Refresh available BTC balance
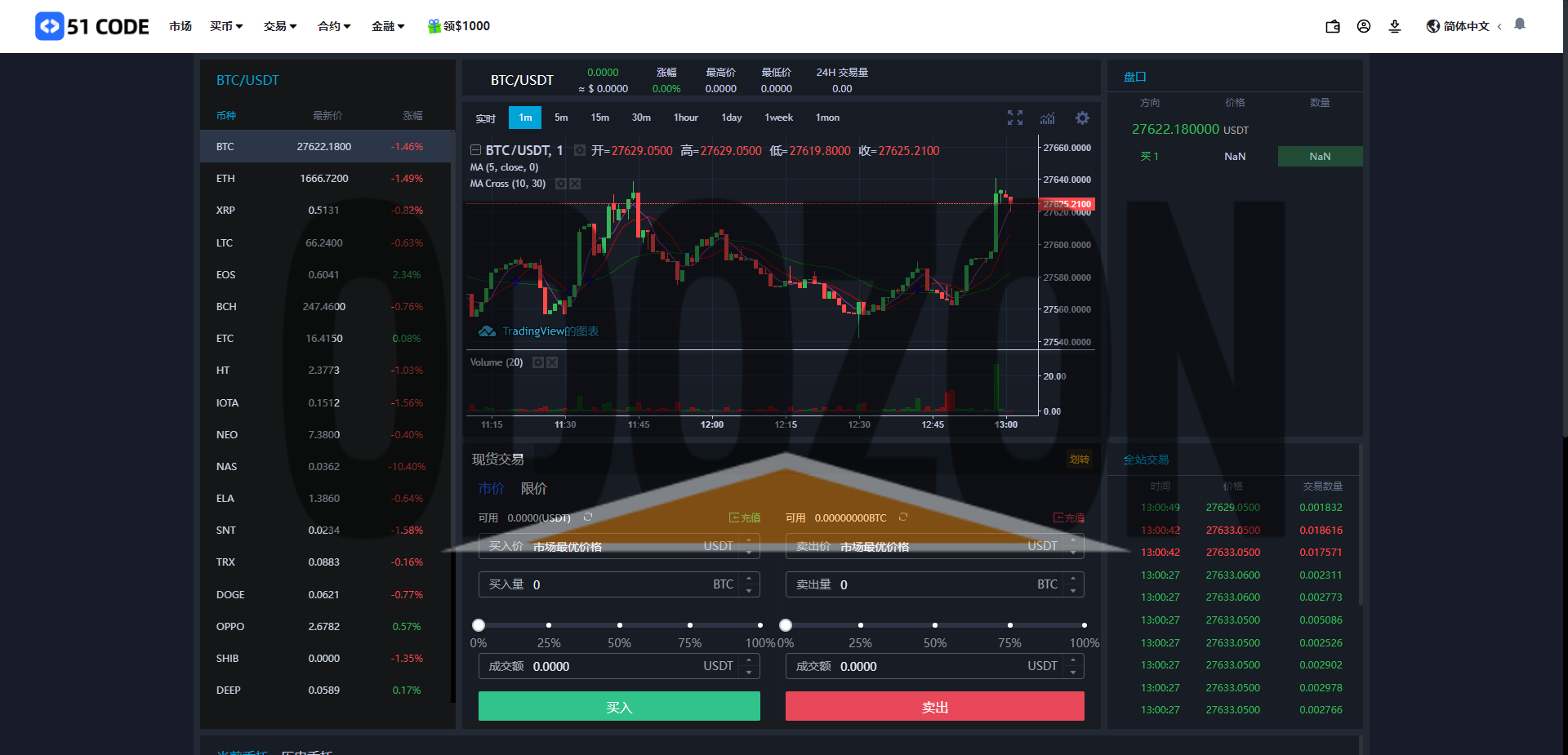Viewport: 1568px width, 755px height. [x=903, y=517]
